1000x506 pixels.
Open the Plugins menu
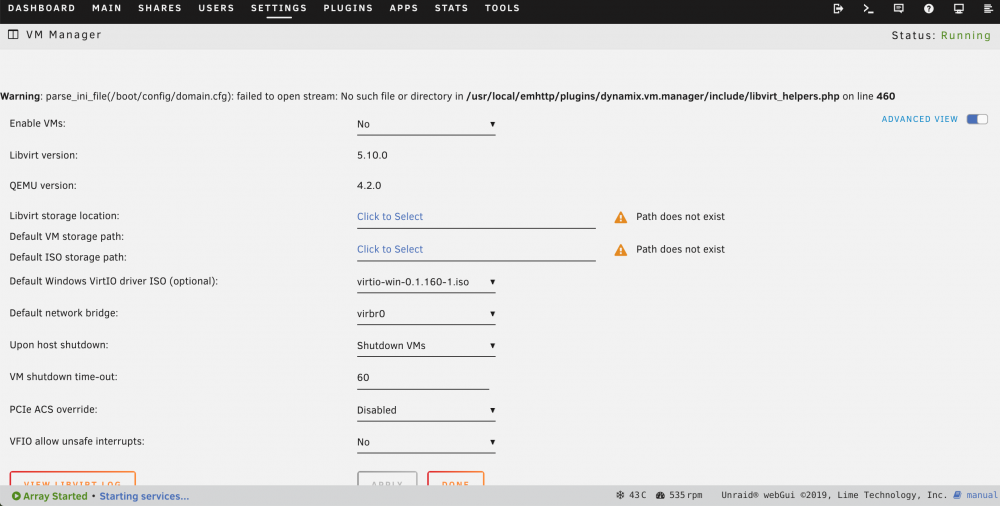[x=348, y=8]
